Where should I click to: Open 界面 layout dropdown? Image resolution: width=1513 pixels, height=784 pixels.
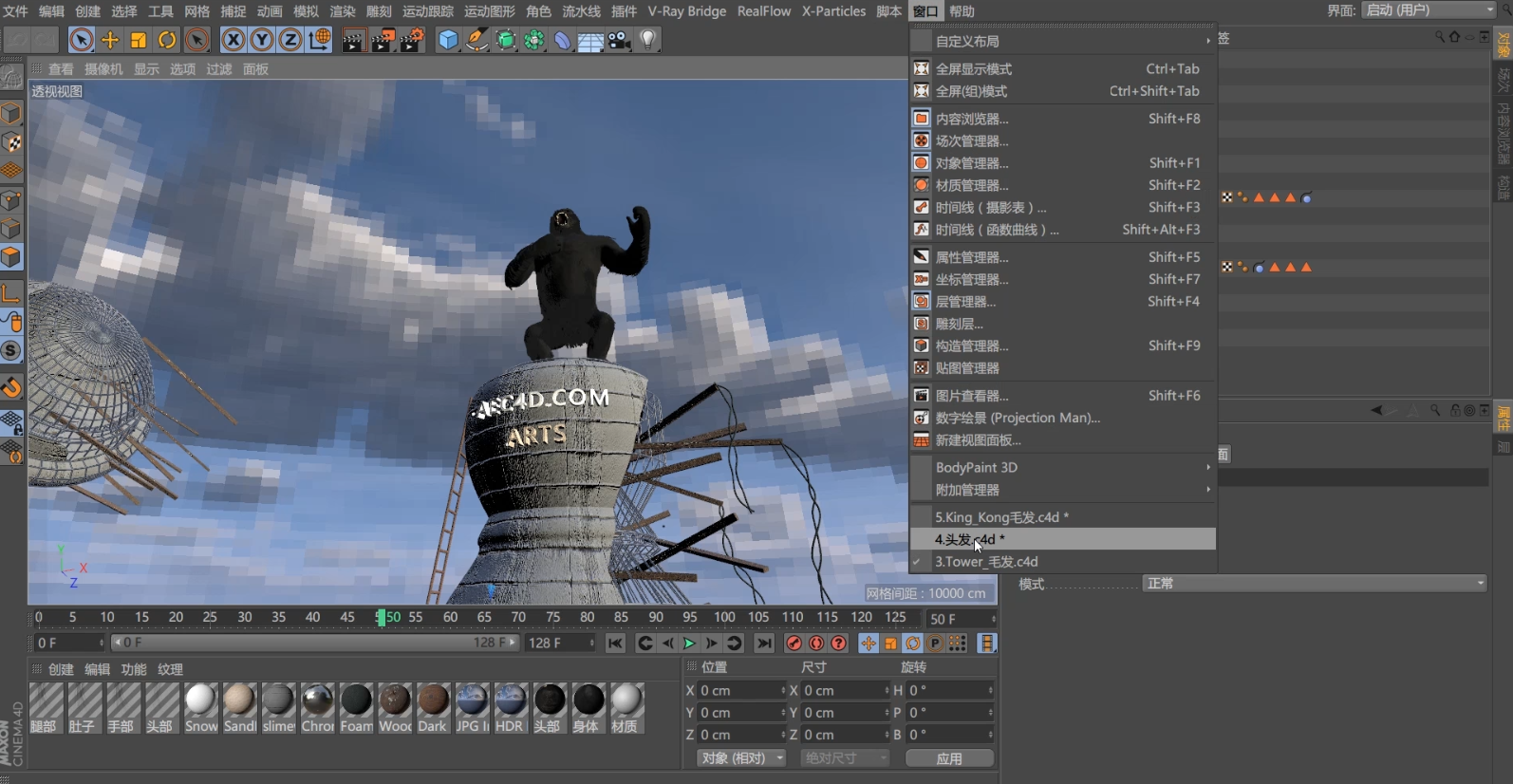(1429, 9)
